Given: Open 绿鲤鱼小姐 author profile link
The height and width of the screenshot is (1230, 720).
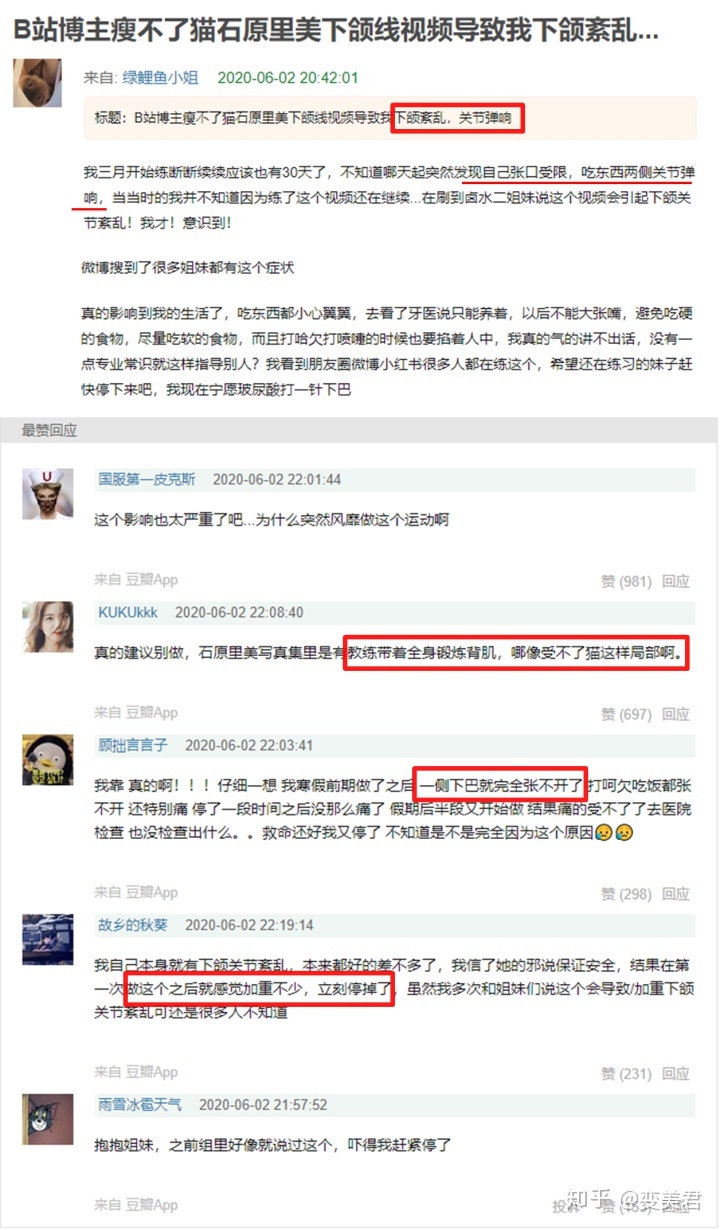Looking at the screenshot, I should click(x=160, y=77).
